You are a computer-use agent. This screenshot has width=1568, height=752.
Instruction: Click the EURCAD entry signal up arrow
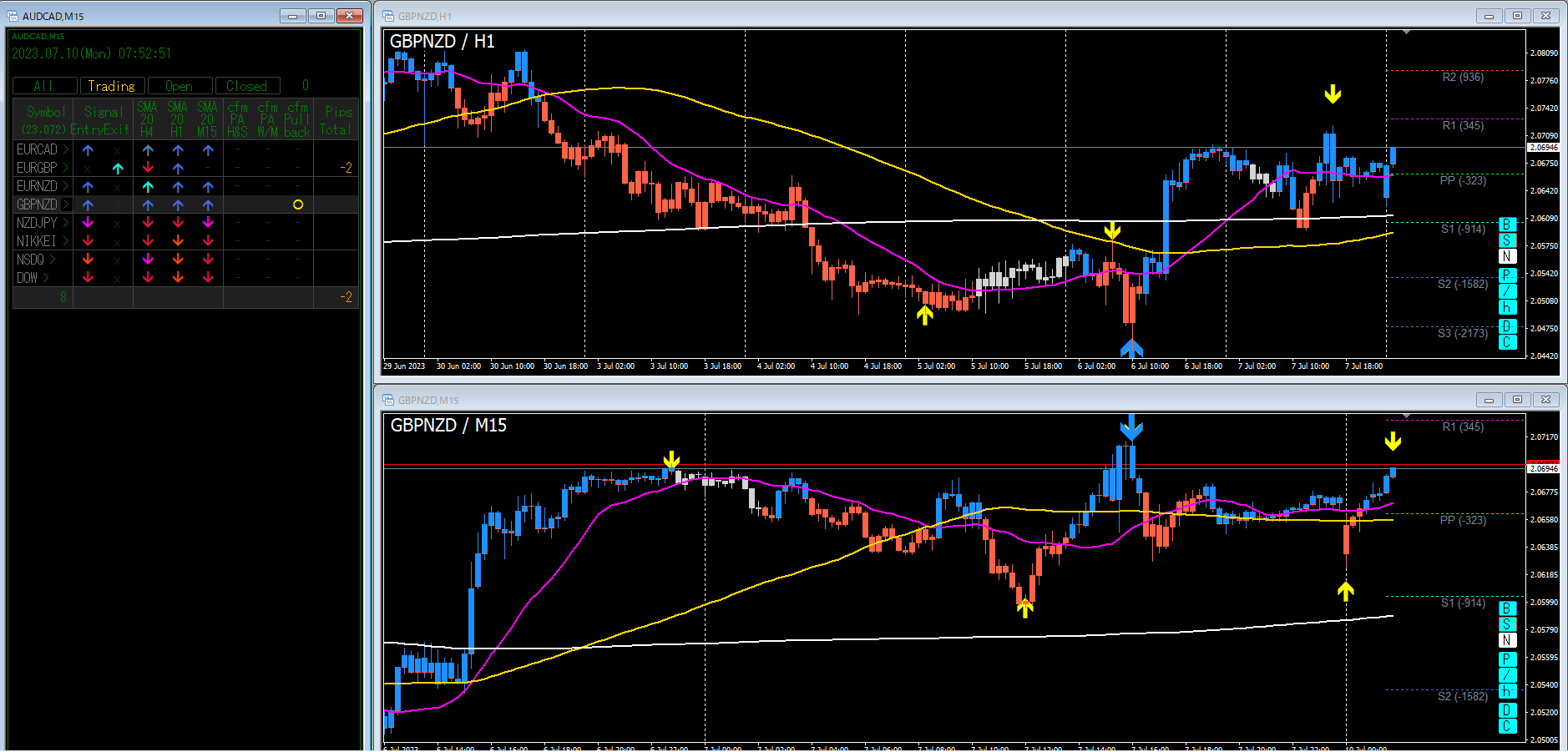tap(88, 150)
